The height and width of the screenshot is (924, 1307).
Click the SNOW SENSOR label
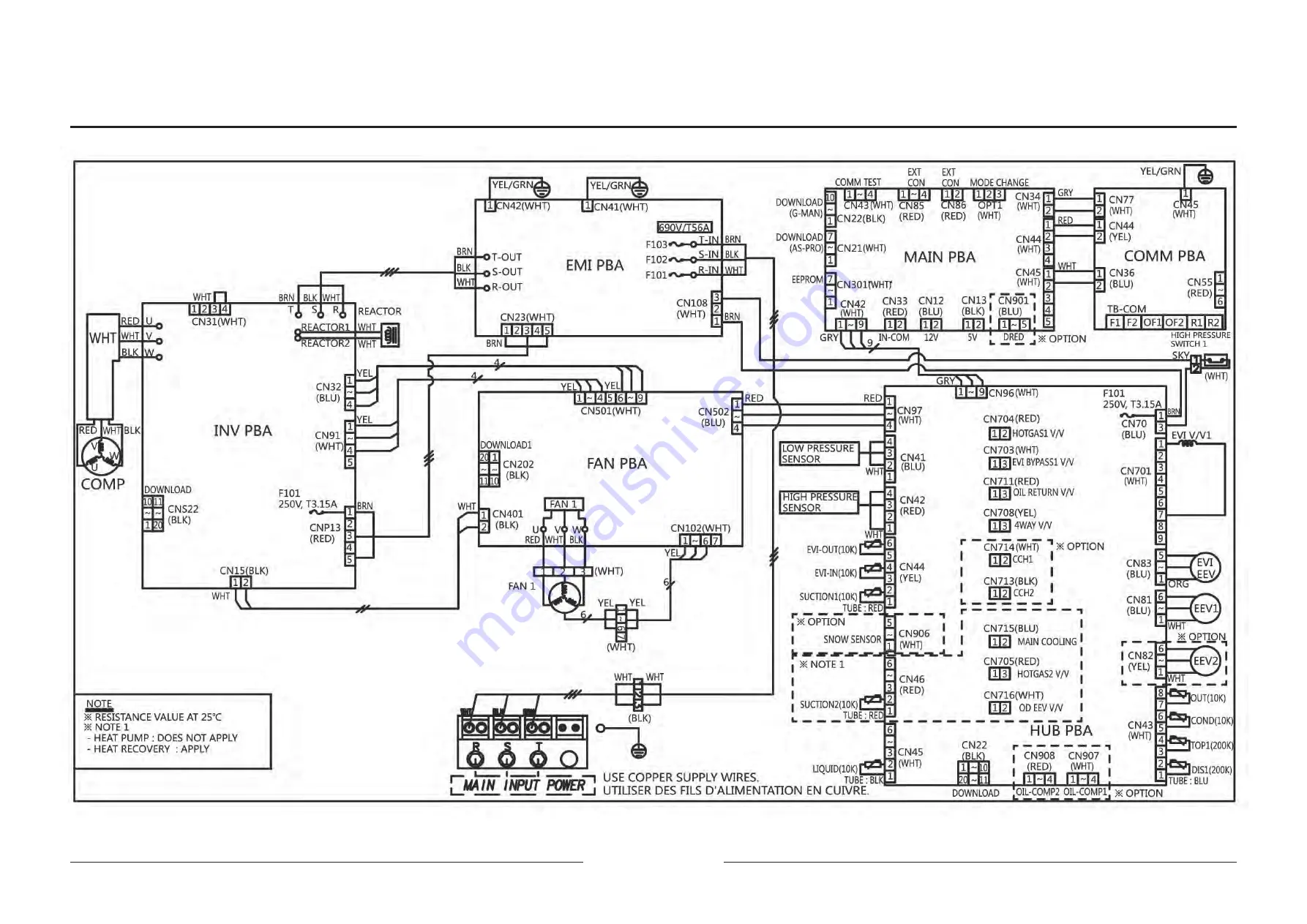pyautogui.click(x=852, y=639)
